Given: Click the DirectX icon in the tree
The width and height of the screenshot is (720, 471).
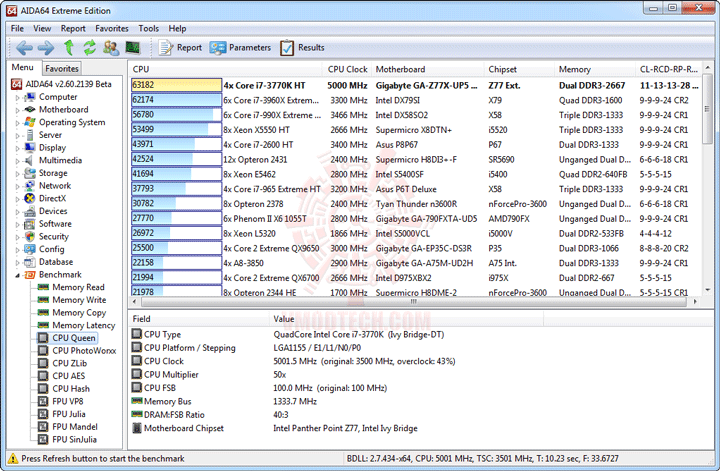Looking at the screenshot, I should pos(30,198).
